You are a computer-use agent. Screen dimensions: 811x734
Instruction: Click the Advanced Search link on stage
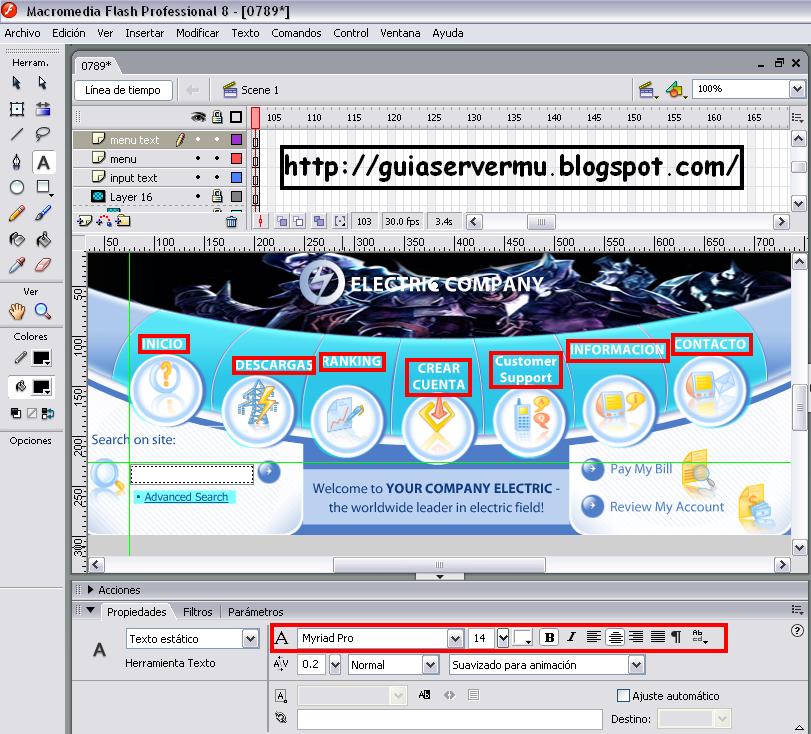186,497
